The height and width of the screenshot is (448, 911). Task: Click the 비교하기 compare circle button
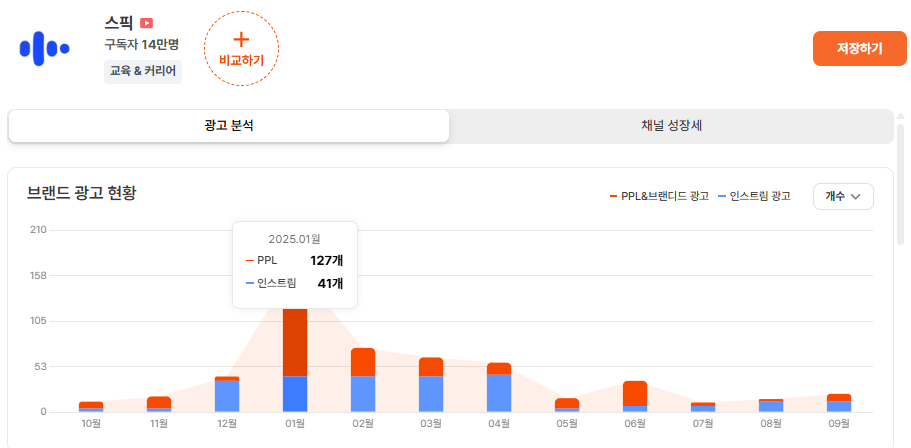coord(241,49)
